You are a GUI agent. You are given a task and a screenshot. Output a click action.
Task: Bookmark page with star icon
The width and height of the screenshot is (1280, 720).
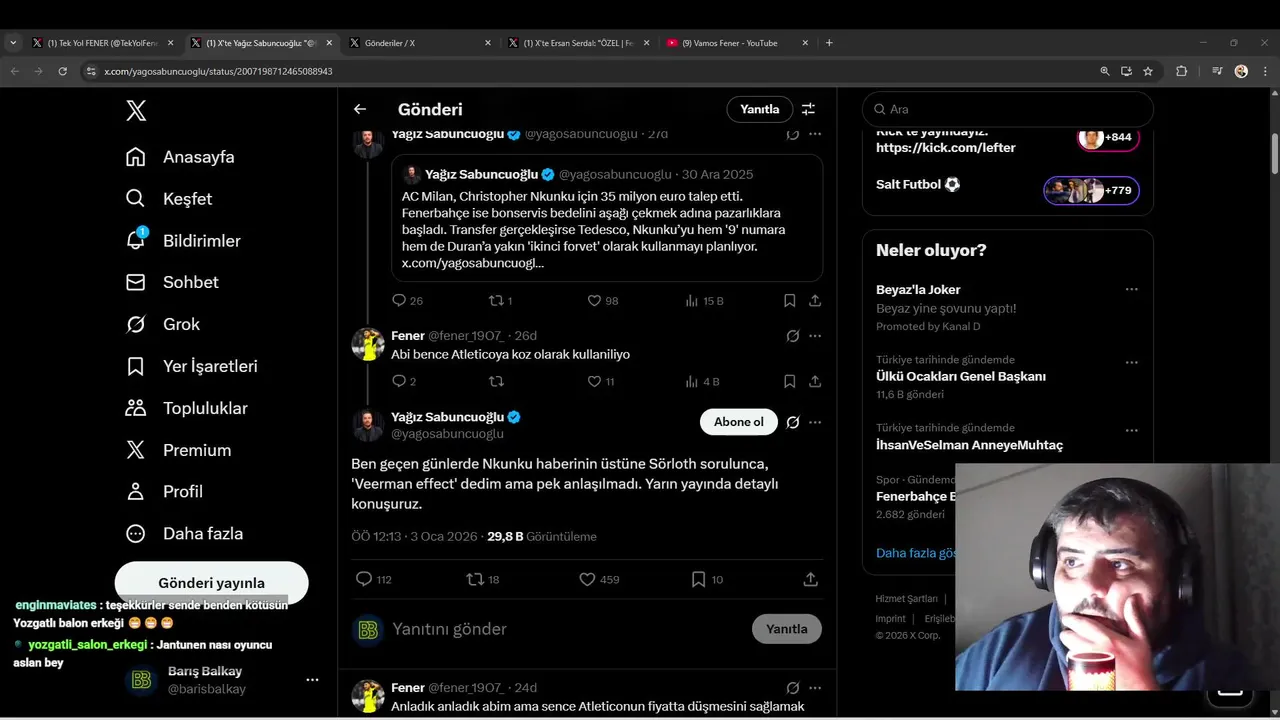1148,71
